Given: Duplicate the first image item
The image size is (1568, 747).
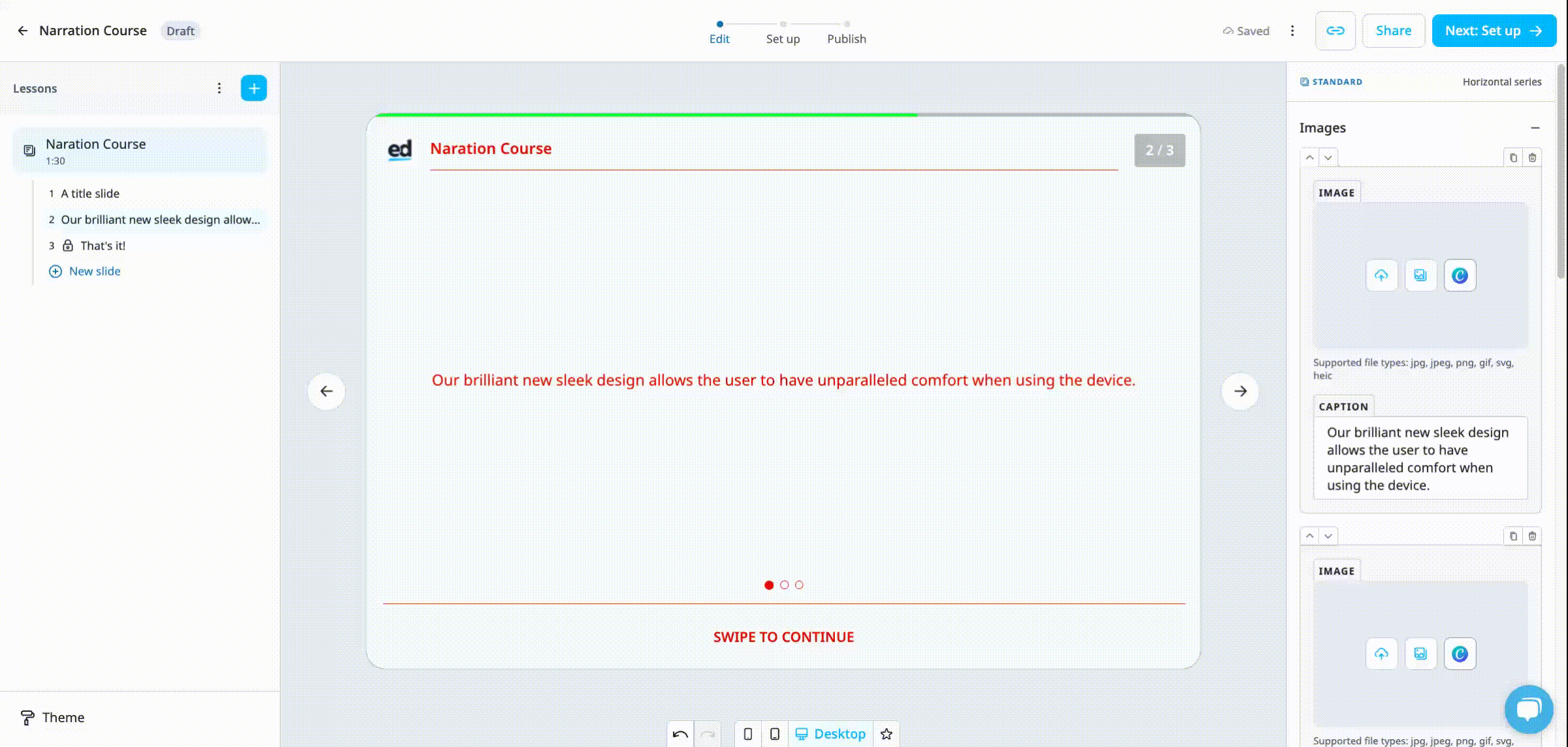Looking at the screenshot, I should [1513, 157].
